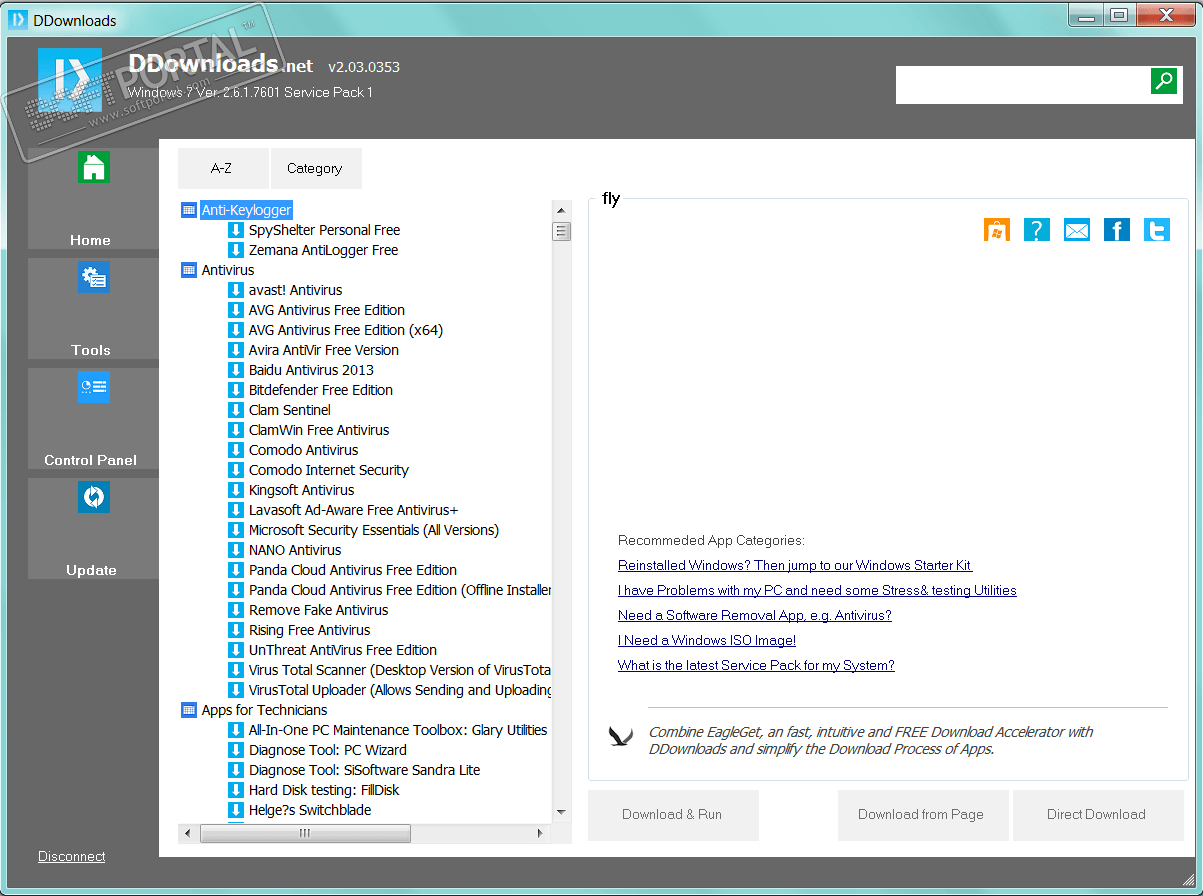Image resolution: width=1203 pixels, height=896 pixels.
Task: Collapse the Anti-Keylogger category node
Action: [x=189, y=210]
